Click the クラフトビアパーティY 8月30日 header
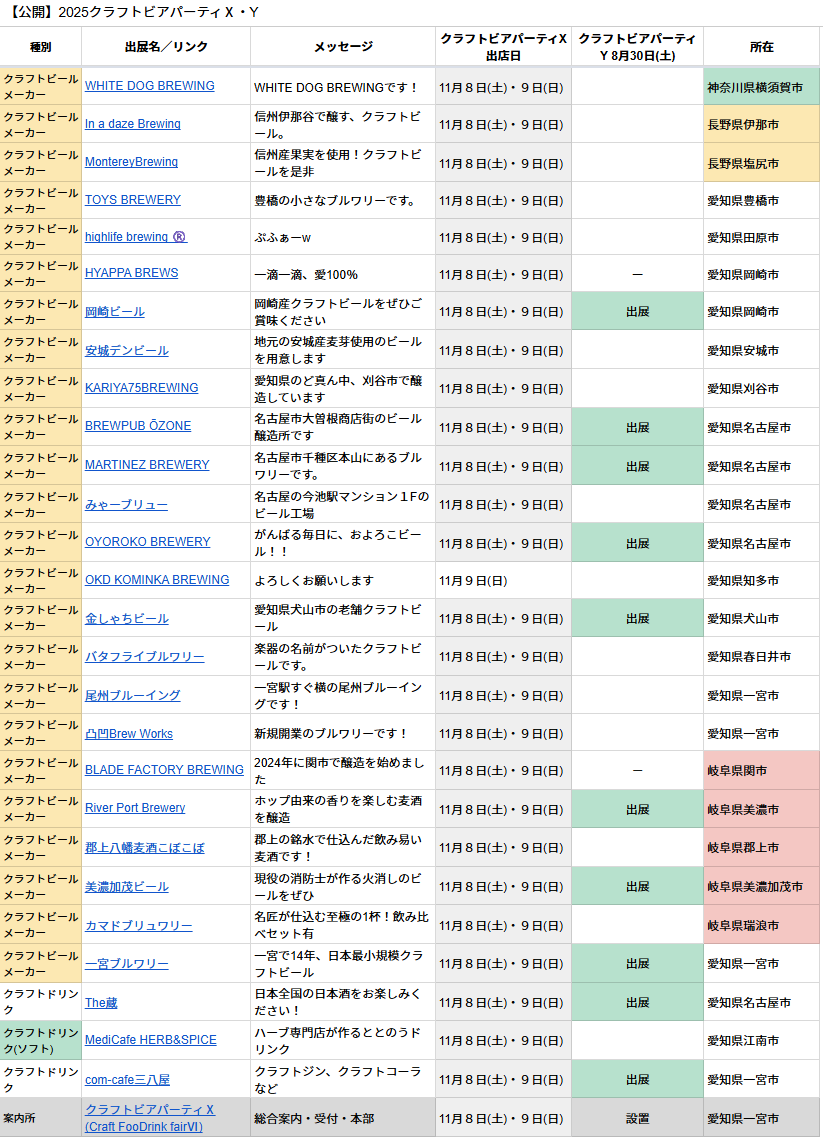Screen dimensions: 823x1137 tap(637, 47)
